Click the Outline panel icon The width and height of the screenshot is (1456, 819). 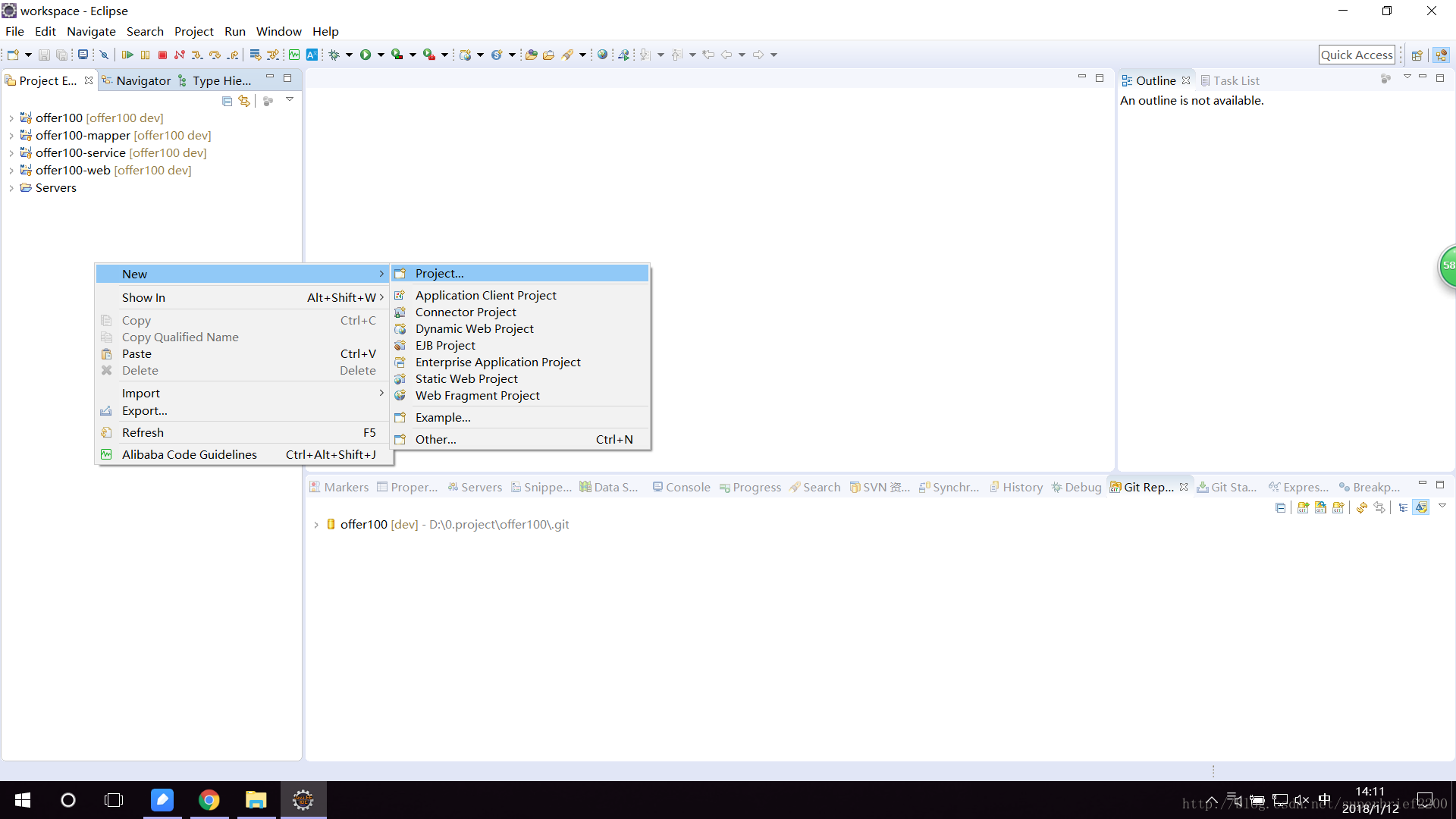point(1125,80)
